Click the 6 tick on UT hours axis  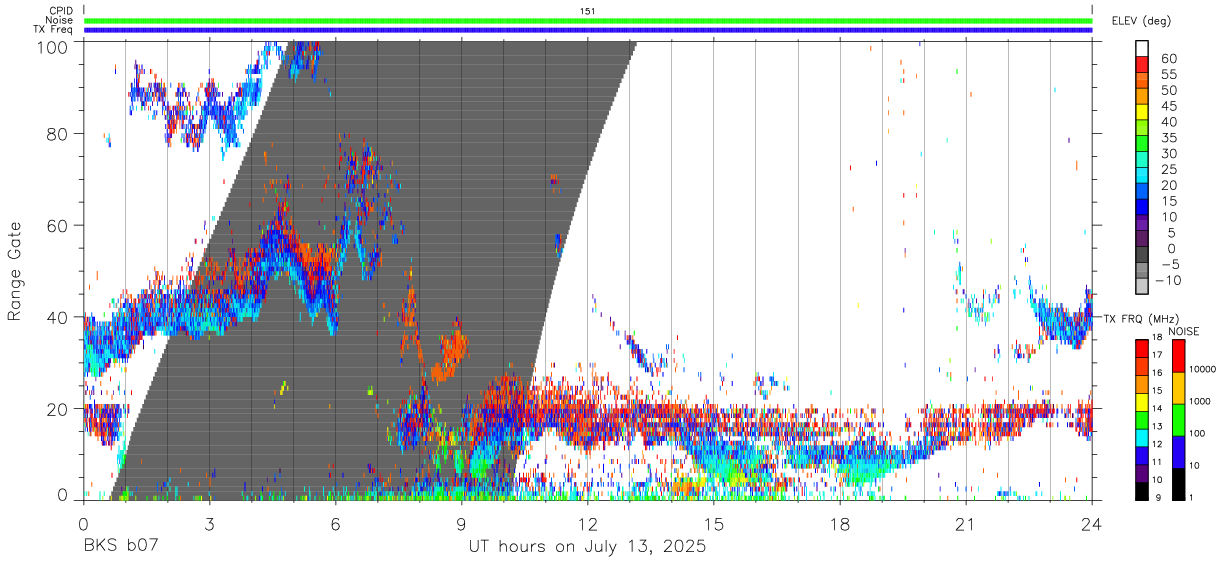[x=336, y=523]
